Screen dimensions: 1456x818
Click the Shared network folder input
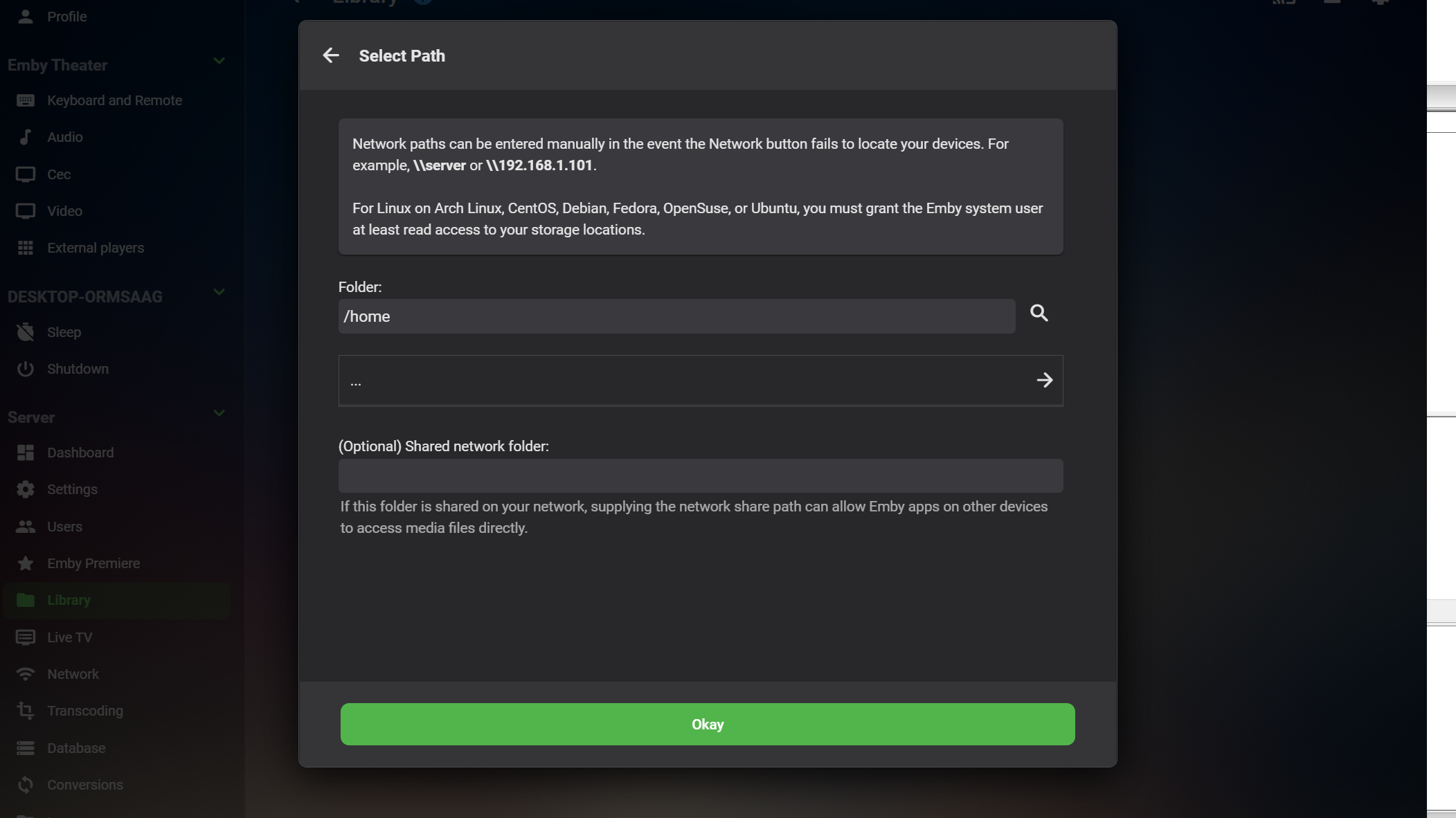tap(700, 475)
